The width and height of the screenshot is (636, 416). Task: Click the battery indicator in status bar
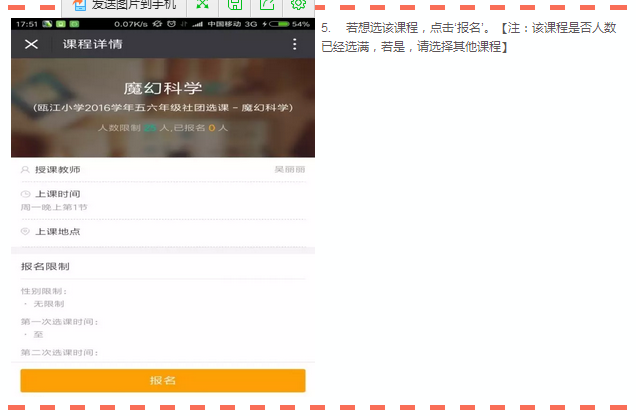pyautogui.click(x=279, y=24)
